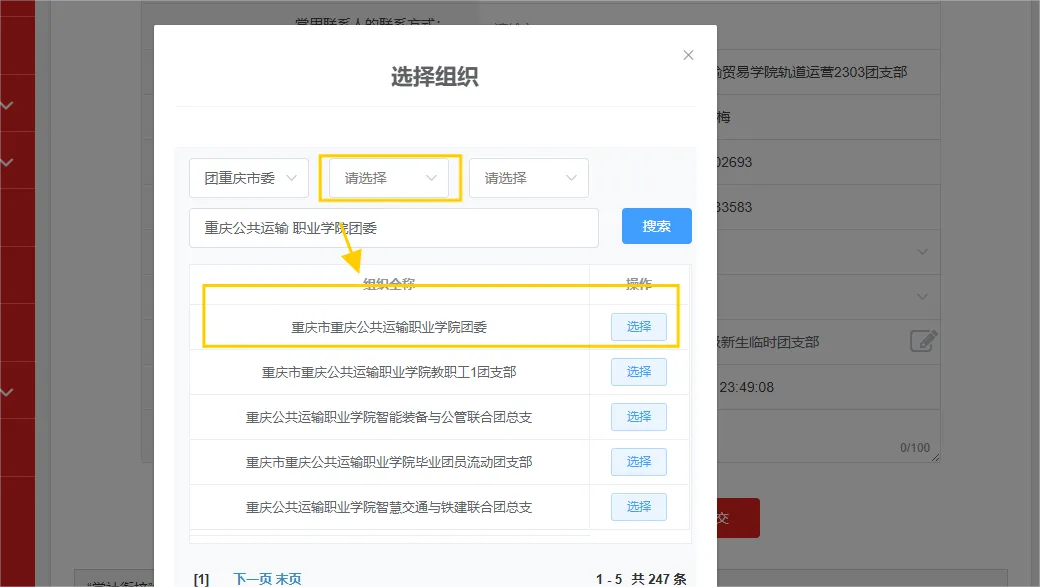The image size is (1040, 587).
Task: Expand the 请选择 dropdown left of nothing highlighted
Action: point(529,178)
